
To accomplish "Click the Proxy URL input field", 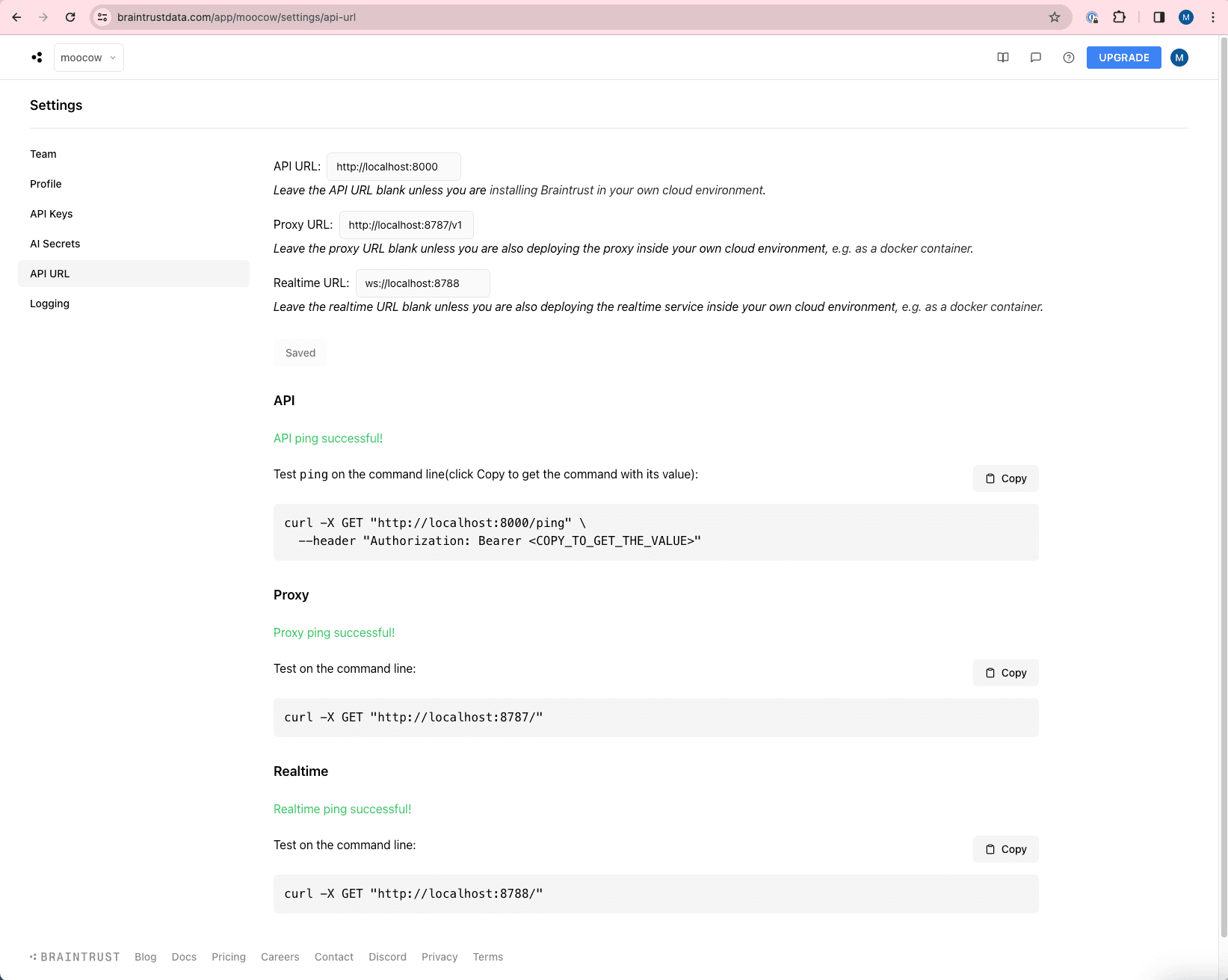I will (406, 224).
